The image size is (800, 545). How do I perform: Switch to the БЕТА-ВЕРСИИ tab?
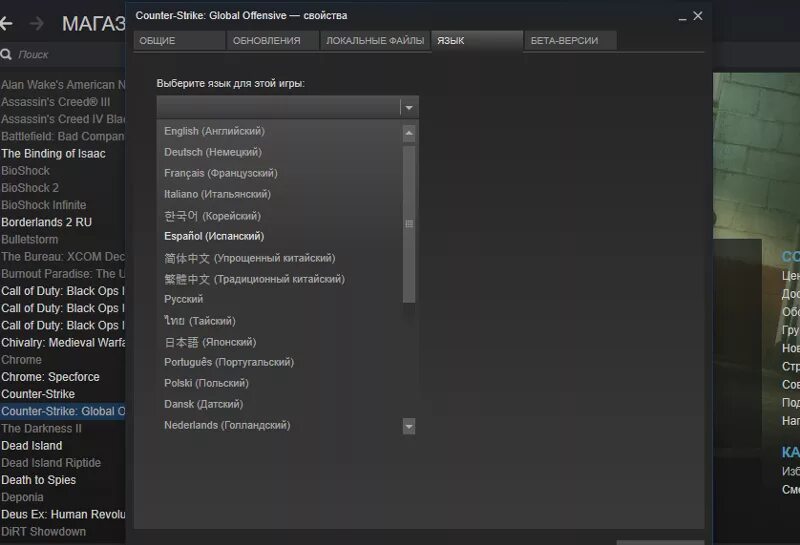[x=570, y=41]
